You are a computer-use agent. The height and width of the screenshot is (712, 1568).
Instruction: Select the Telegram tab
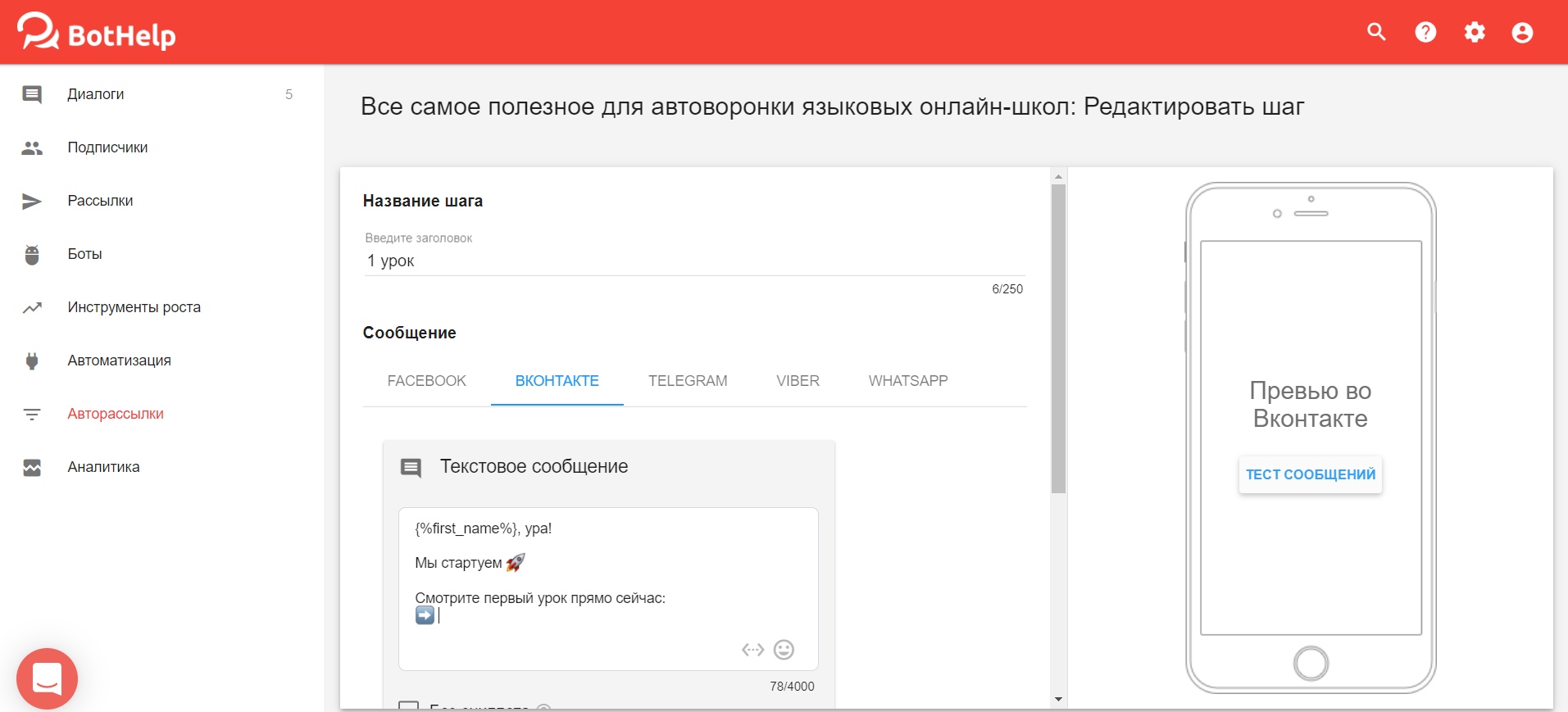coord(687,381)
